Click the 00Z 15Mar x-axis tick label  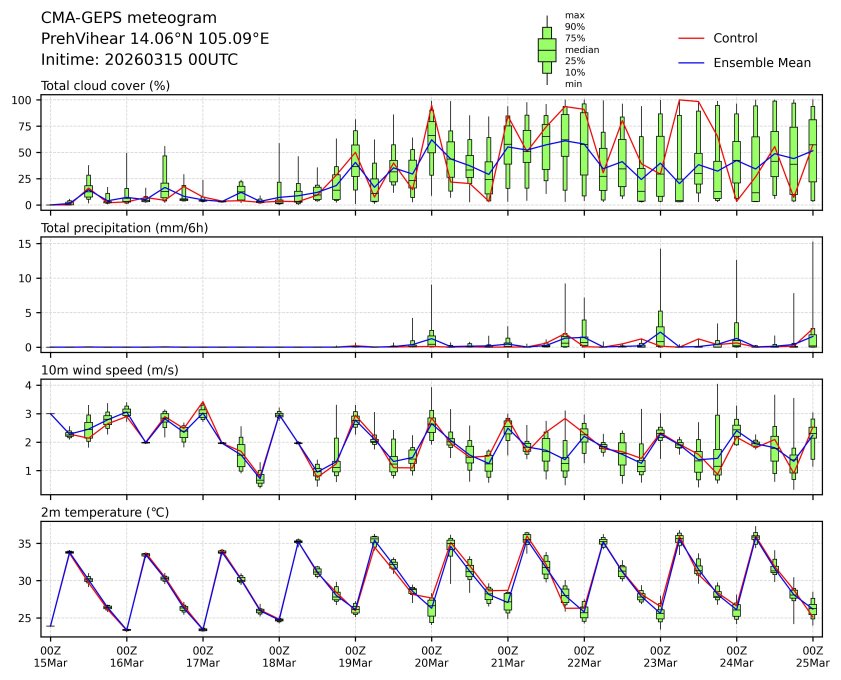[x=50, y=656]
